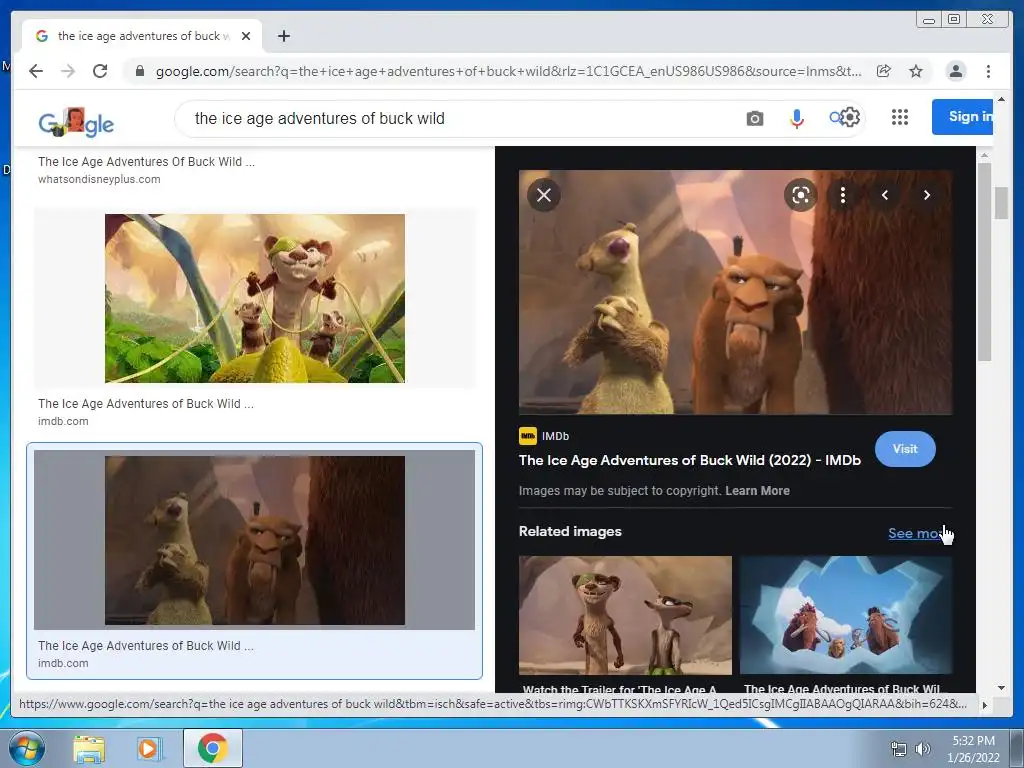Screen dimensions: 1024x768
Task: Click the Visit button
Action: click(904, 449)
